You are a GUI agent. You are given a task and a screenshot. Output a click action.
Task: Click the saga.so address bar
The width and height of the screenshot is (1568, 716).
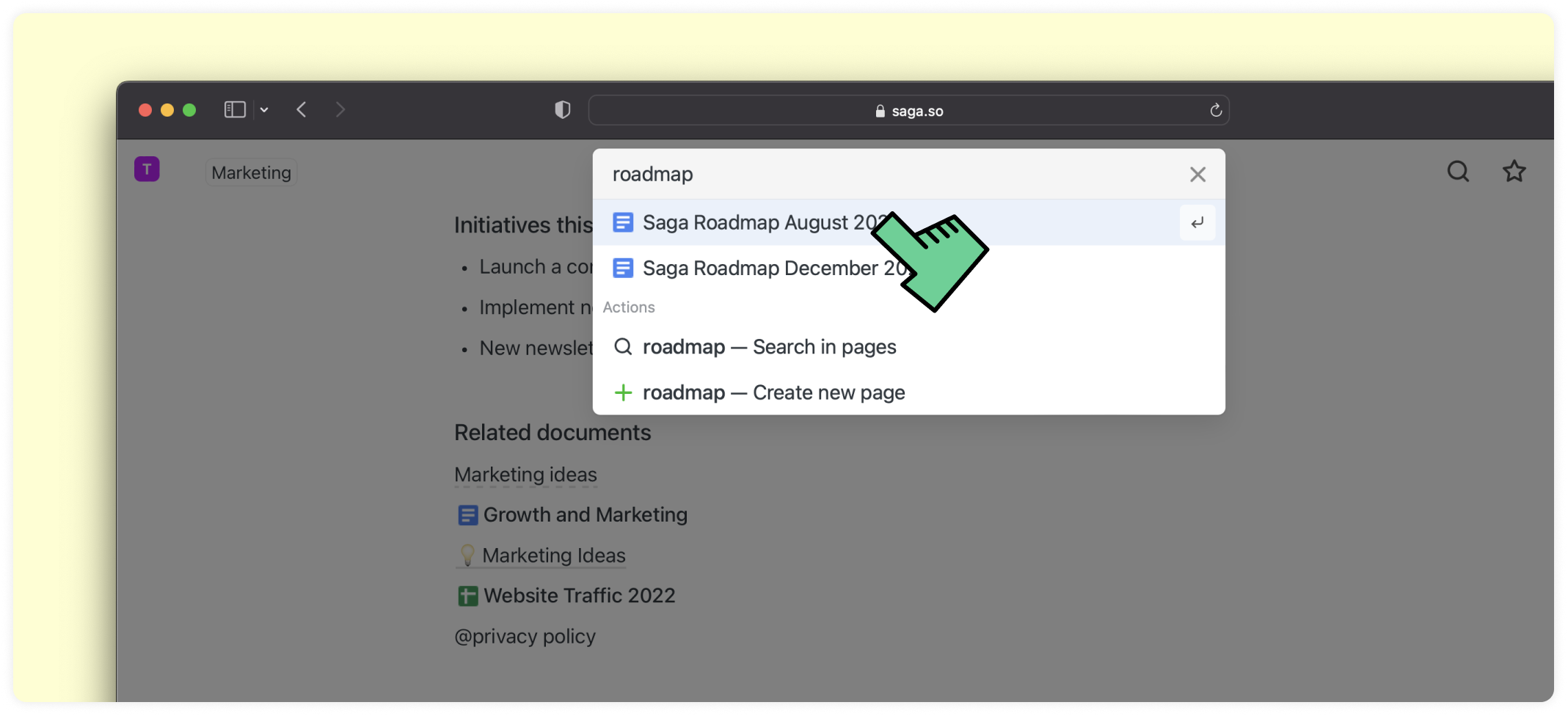[x=908, y=111]
